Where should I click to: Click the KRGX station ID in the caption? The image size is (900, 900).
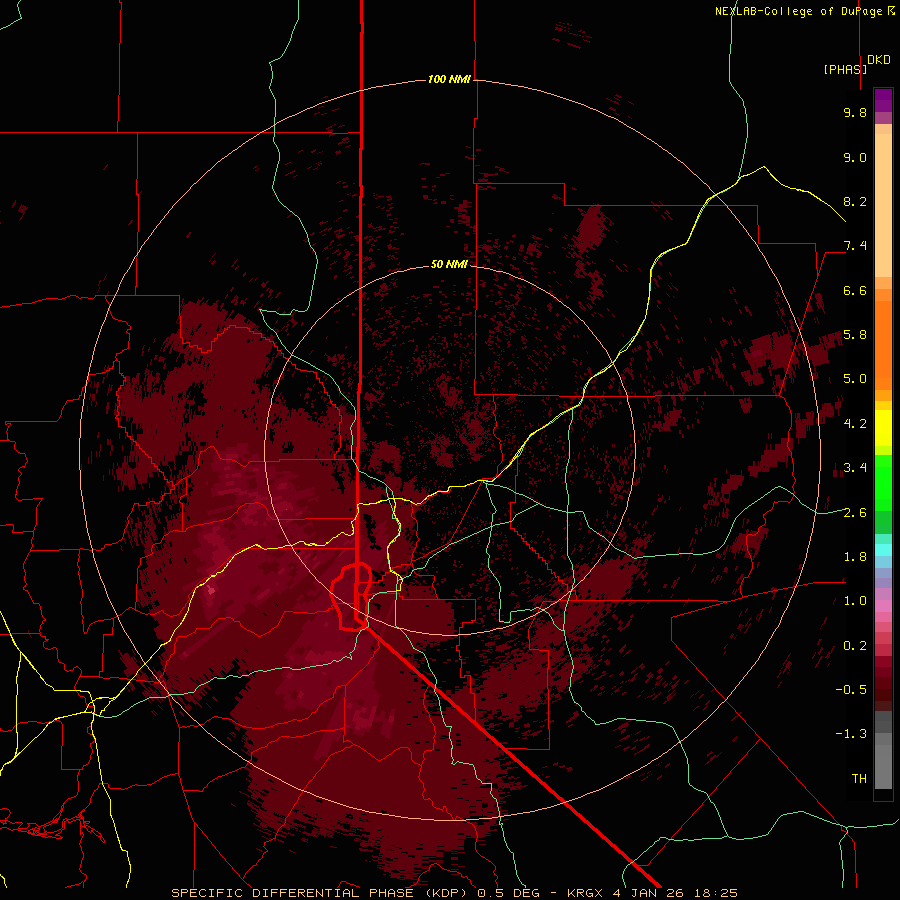point(587,893)
